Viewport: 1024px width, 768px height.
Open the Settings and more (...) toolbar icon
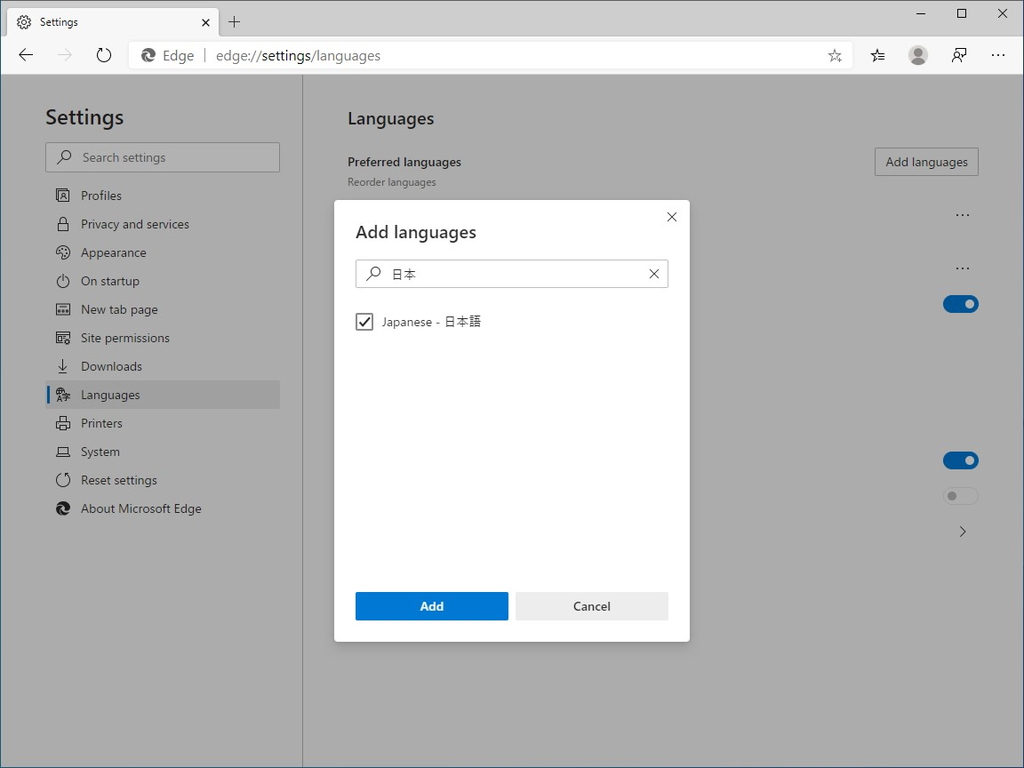pyautogui.click(x=998, y=55)
